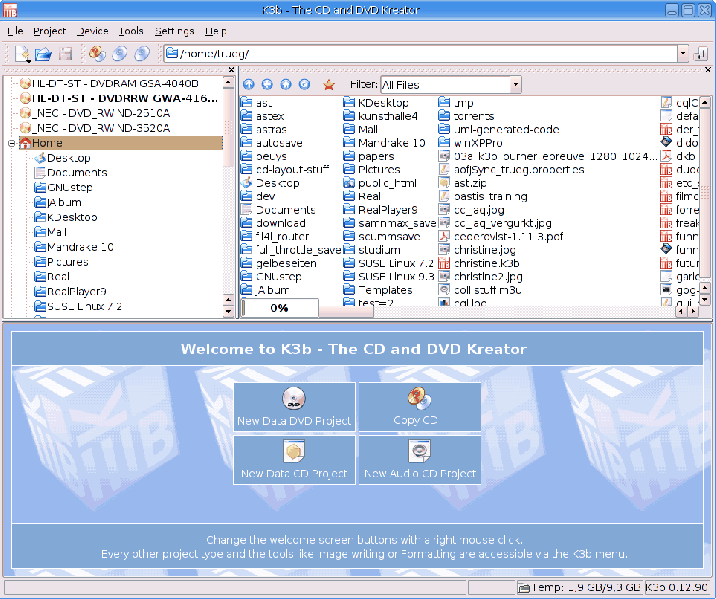Click the Open Project folder icon in toolbar
This screenshot has width=716, height=599.
[43, 54]
